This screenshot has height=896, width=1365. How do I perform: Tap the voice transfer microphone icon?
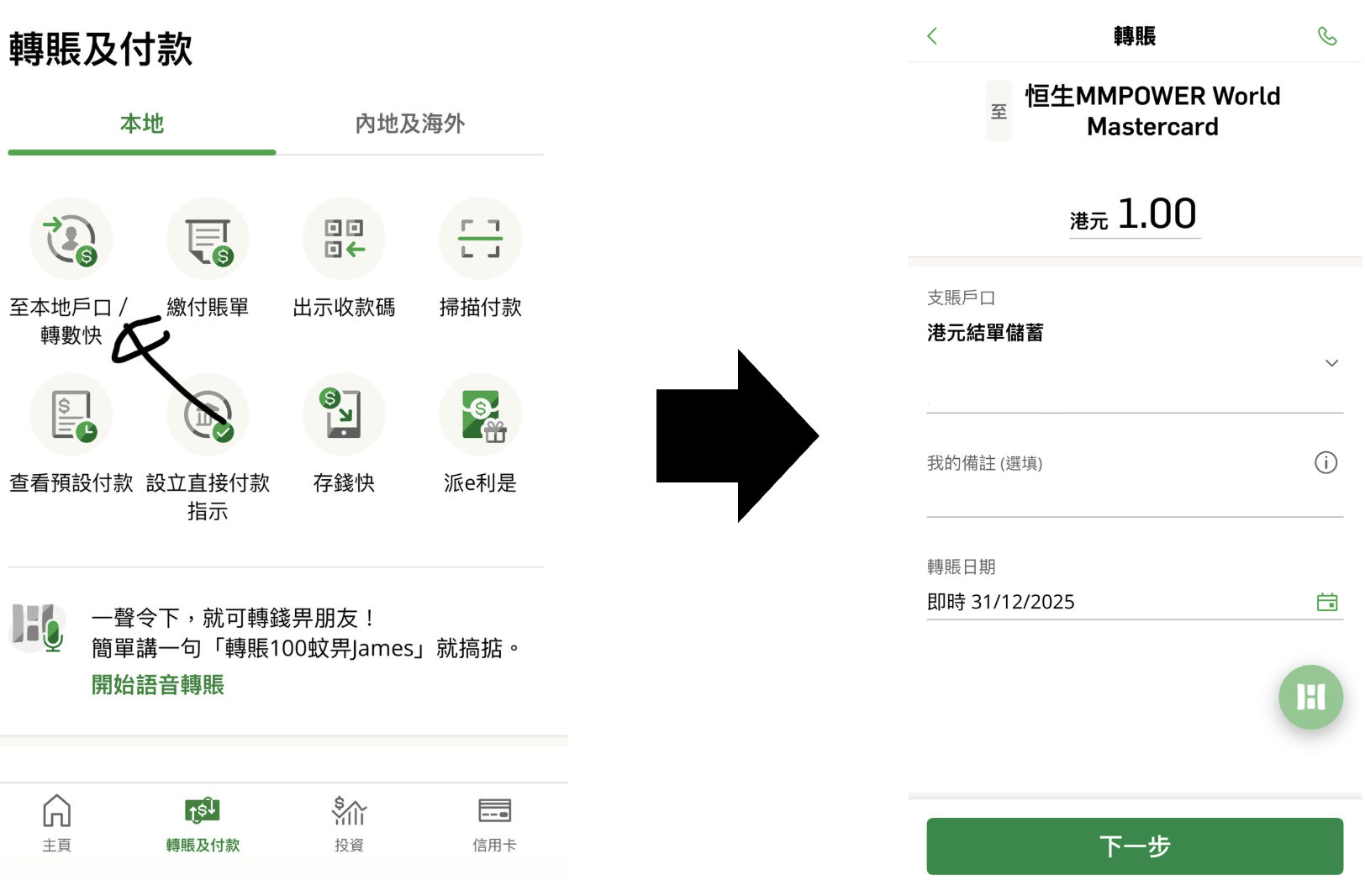(38, 627)
